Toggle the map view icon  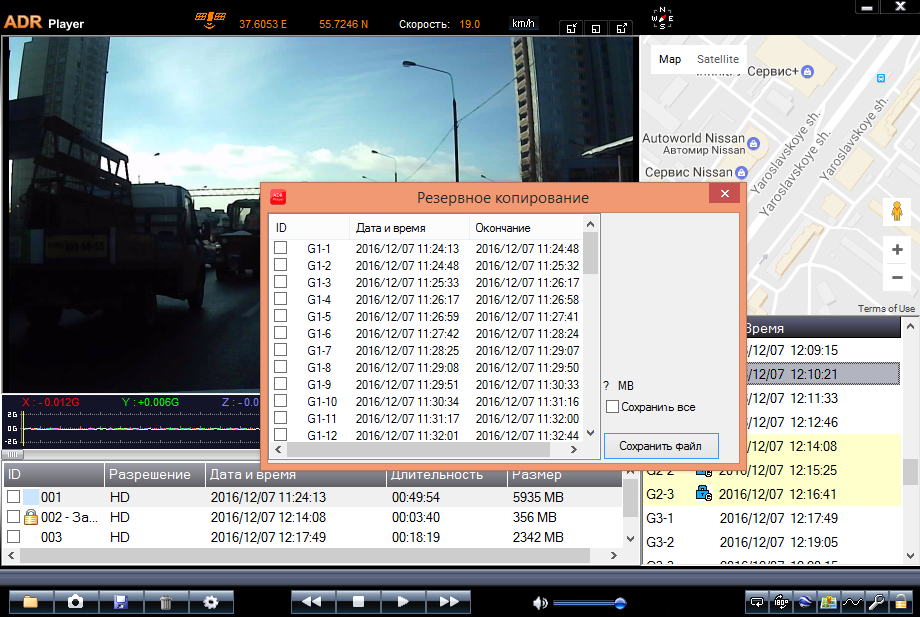click(828, 602)
